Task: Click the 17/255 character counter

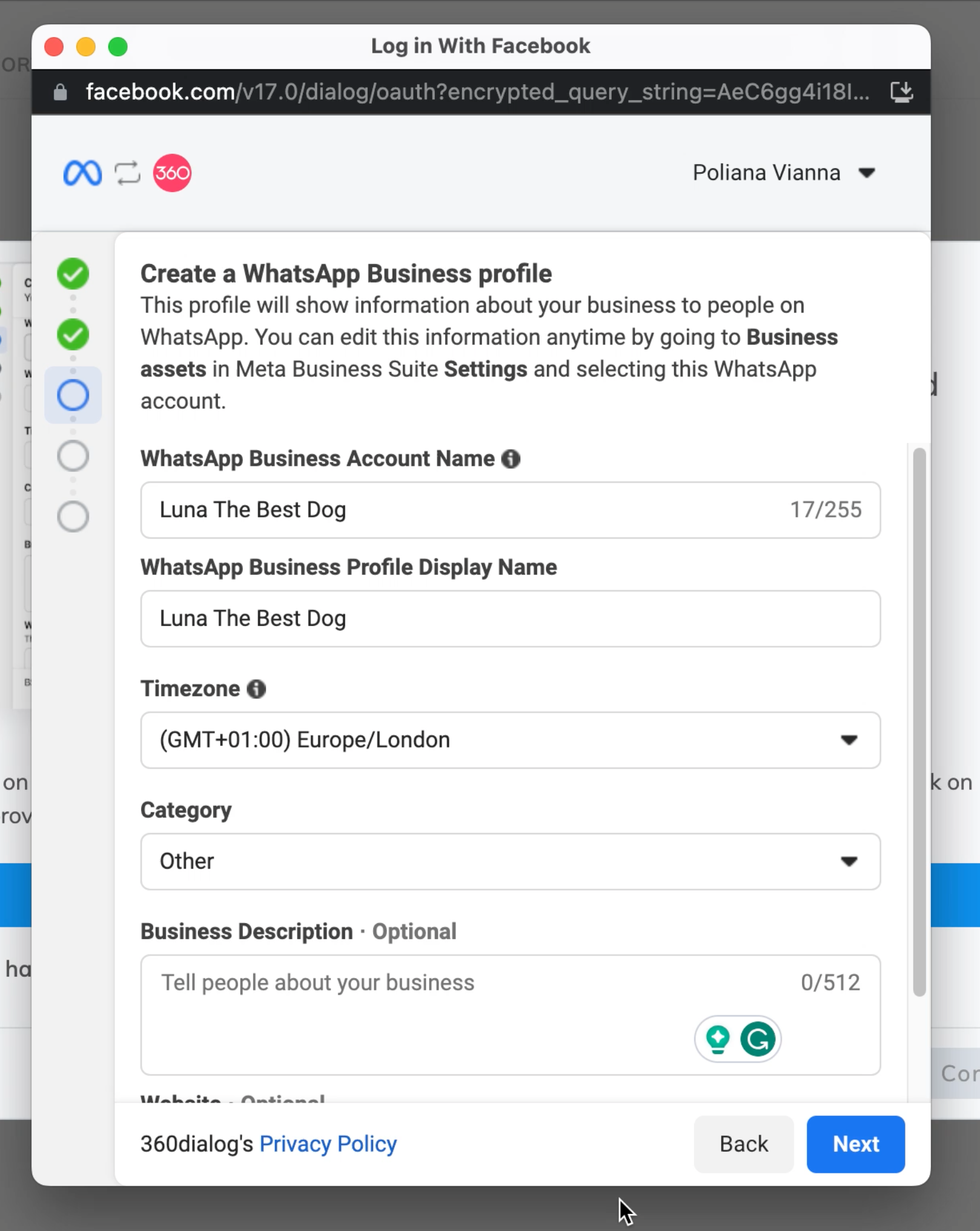Action: (825, 510)
